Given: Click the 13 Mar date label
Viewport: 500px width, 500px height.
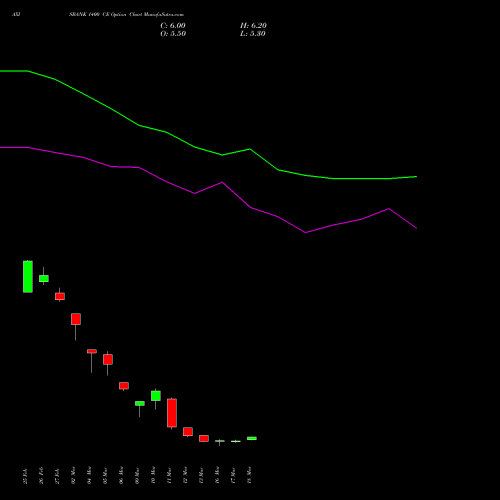Looking at the screenshot, I should (x=202, y=476).
